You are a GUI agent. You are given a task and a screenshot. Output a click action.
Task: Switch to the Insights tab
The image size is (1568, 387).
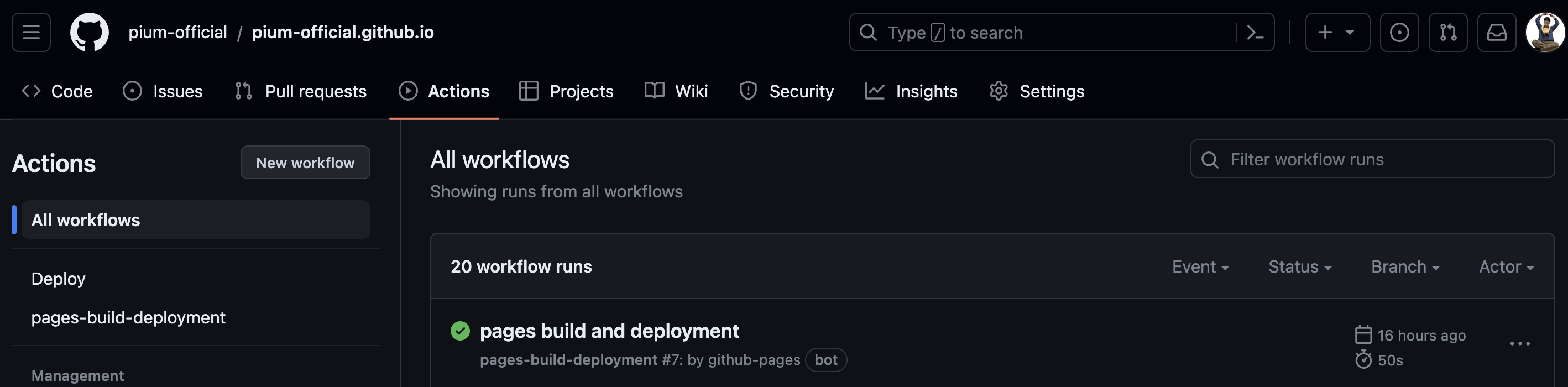click(x=911, y=91)
